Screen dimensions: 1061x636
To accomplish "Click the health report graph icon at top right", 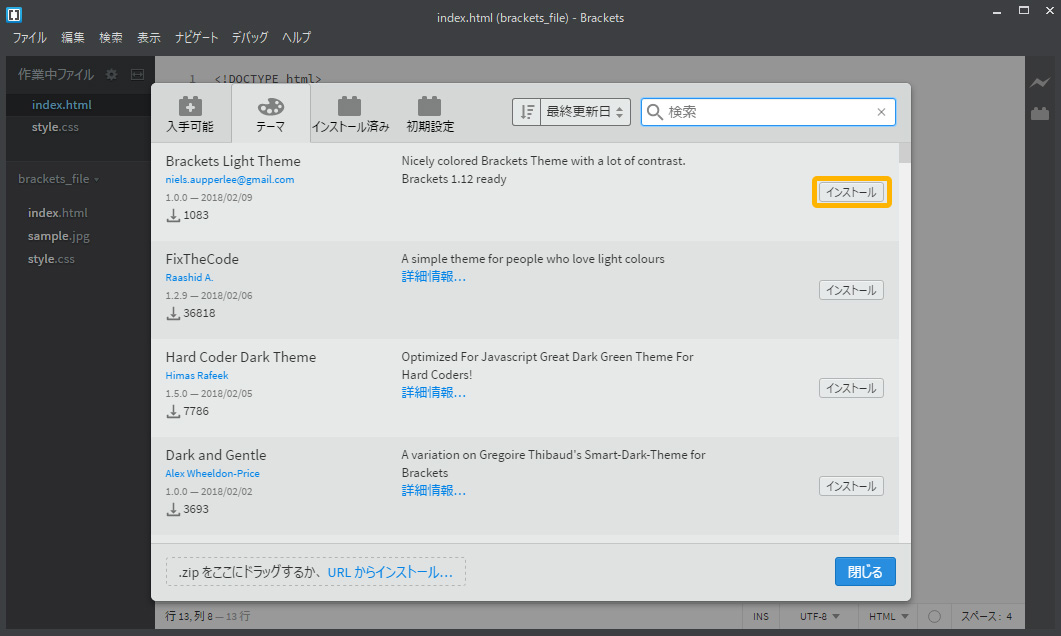I will [x=1040, y=82].
